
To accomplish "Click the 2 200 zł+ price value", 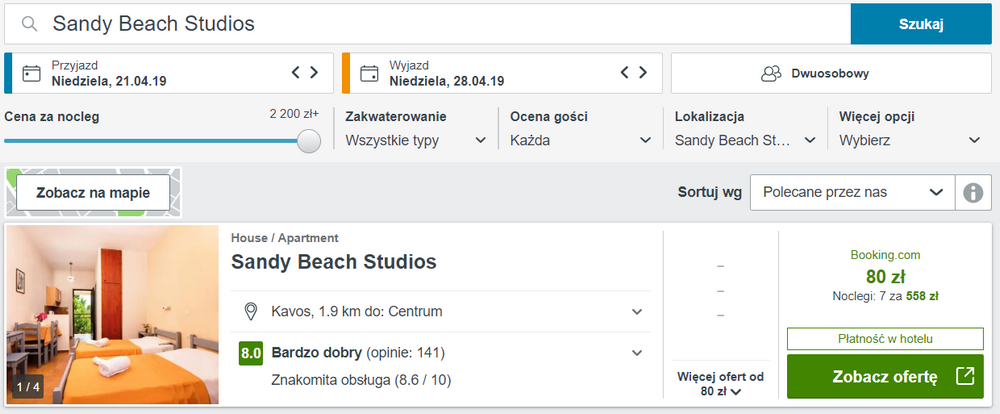I will click(294, 115).
